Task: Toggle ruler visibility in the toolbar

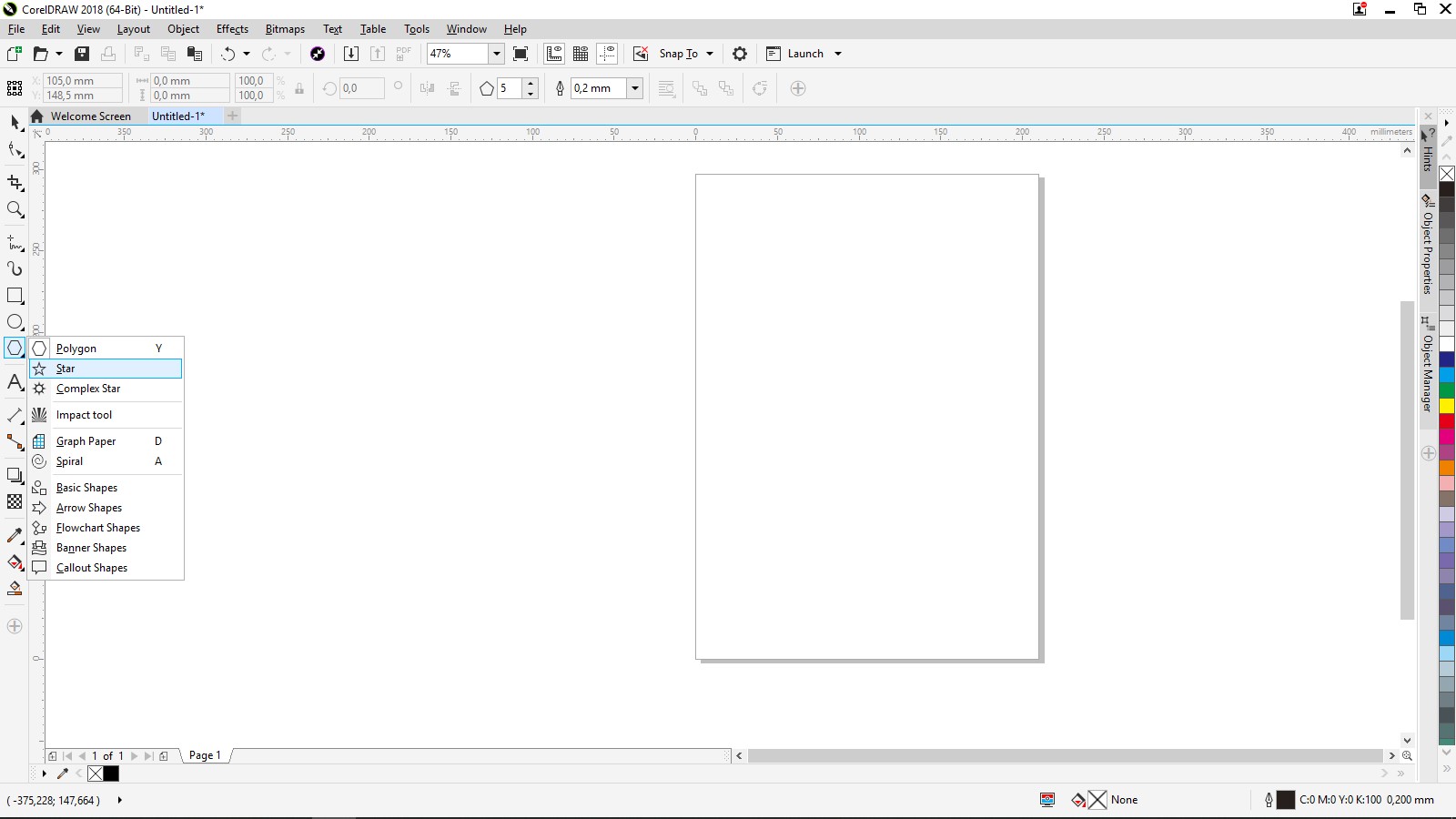Action: (x=553, y=54)
